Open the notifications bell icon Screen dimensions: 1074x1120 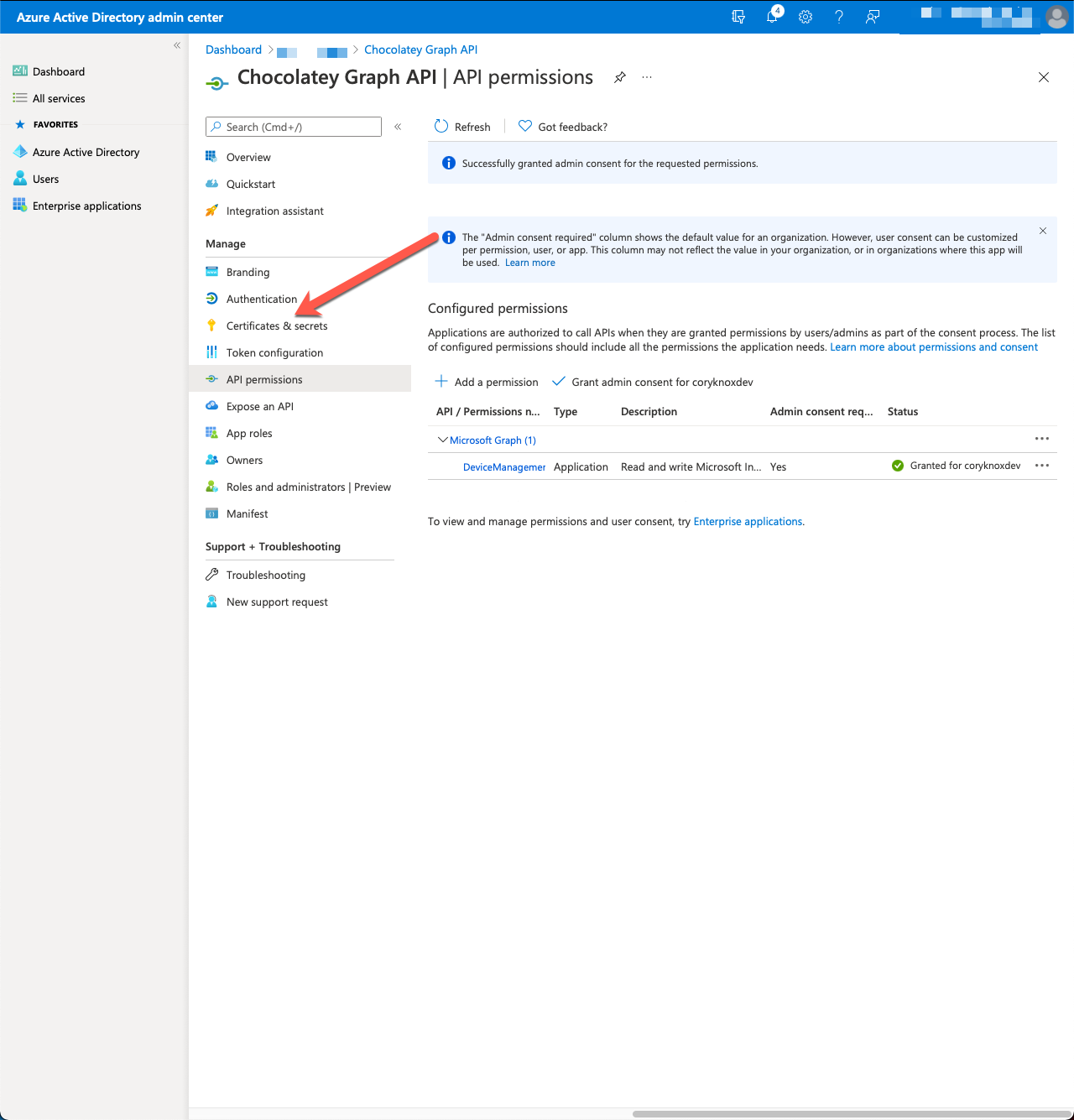(x=772, y=17)
